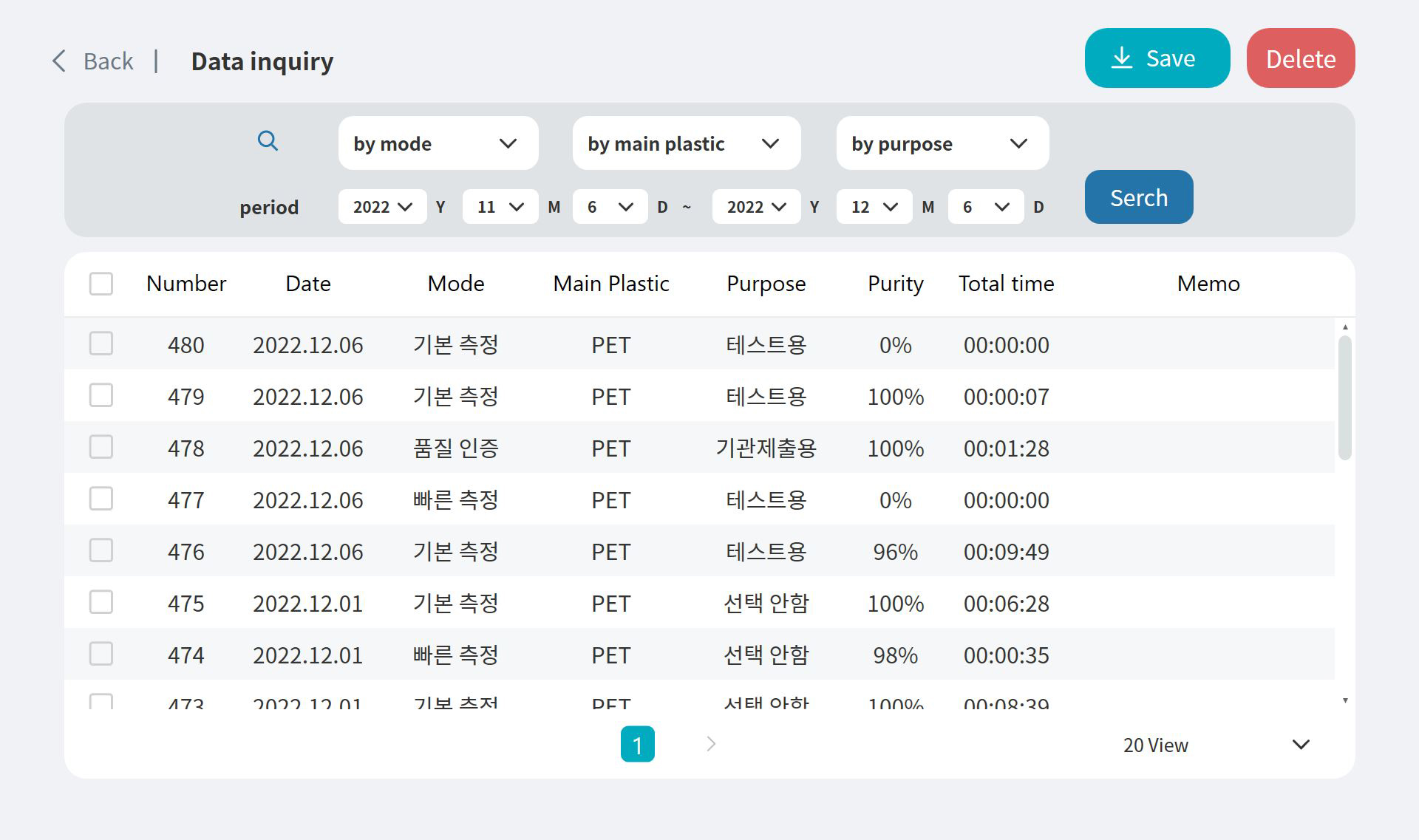This screenshot has width=1419, height=840.
Task: Expand the by main plastic dropdown
Action: (x=686, y=143)
